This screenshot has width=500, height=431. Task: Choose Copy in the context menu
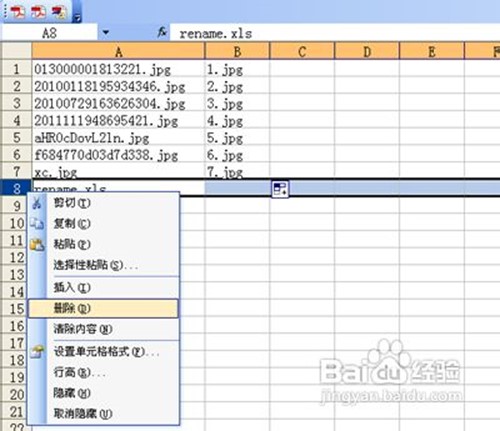[103, 224]
